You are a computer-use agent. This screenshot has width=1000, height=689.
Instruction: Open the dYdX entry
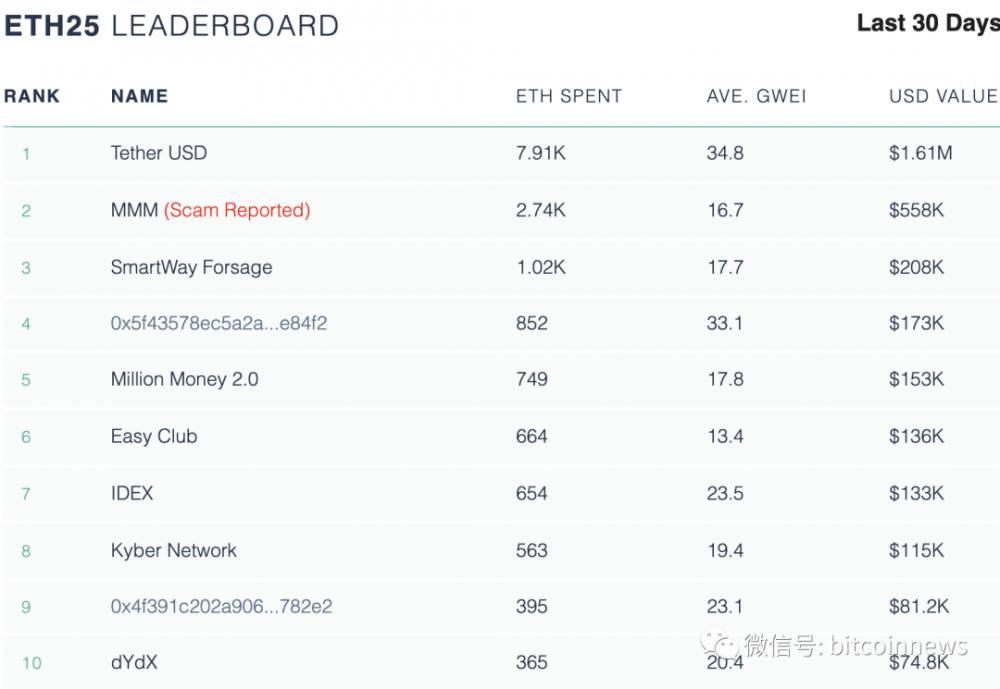pyautogui.click(x=134, y=662)
